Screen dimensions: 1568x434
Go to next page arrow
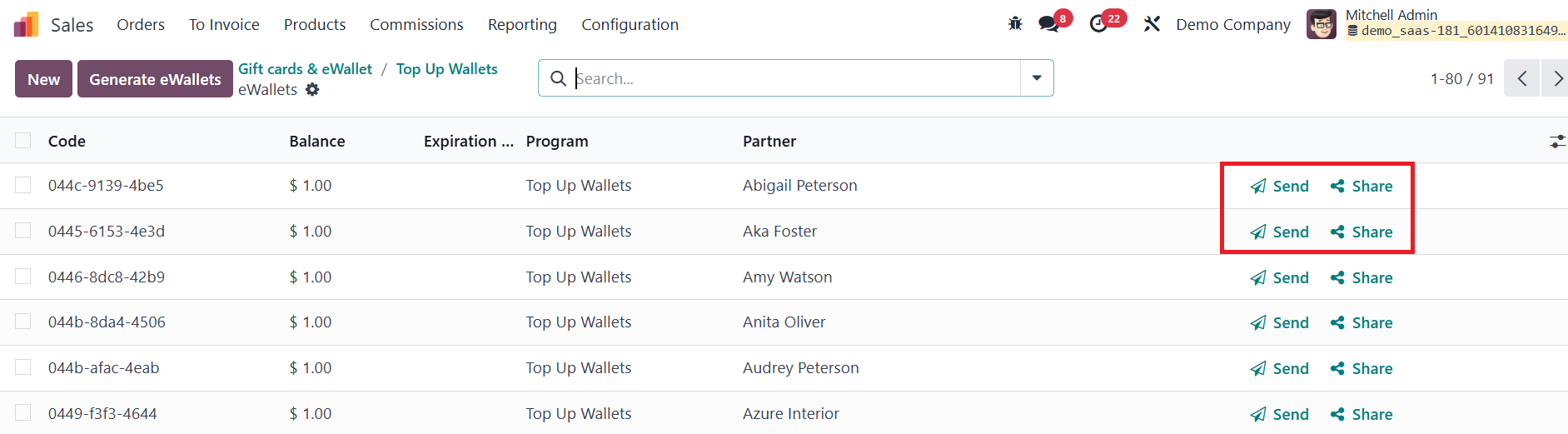pos(1556,78)
